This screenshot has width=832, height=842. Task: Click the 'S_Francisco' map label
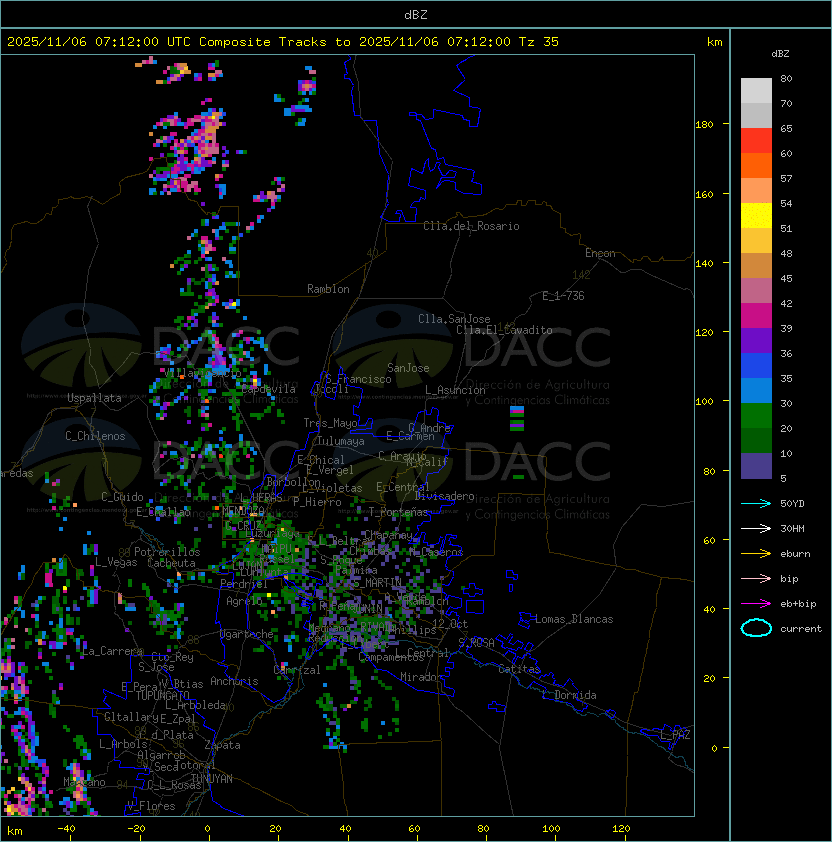[x=358, y=380]
